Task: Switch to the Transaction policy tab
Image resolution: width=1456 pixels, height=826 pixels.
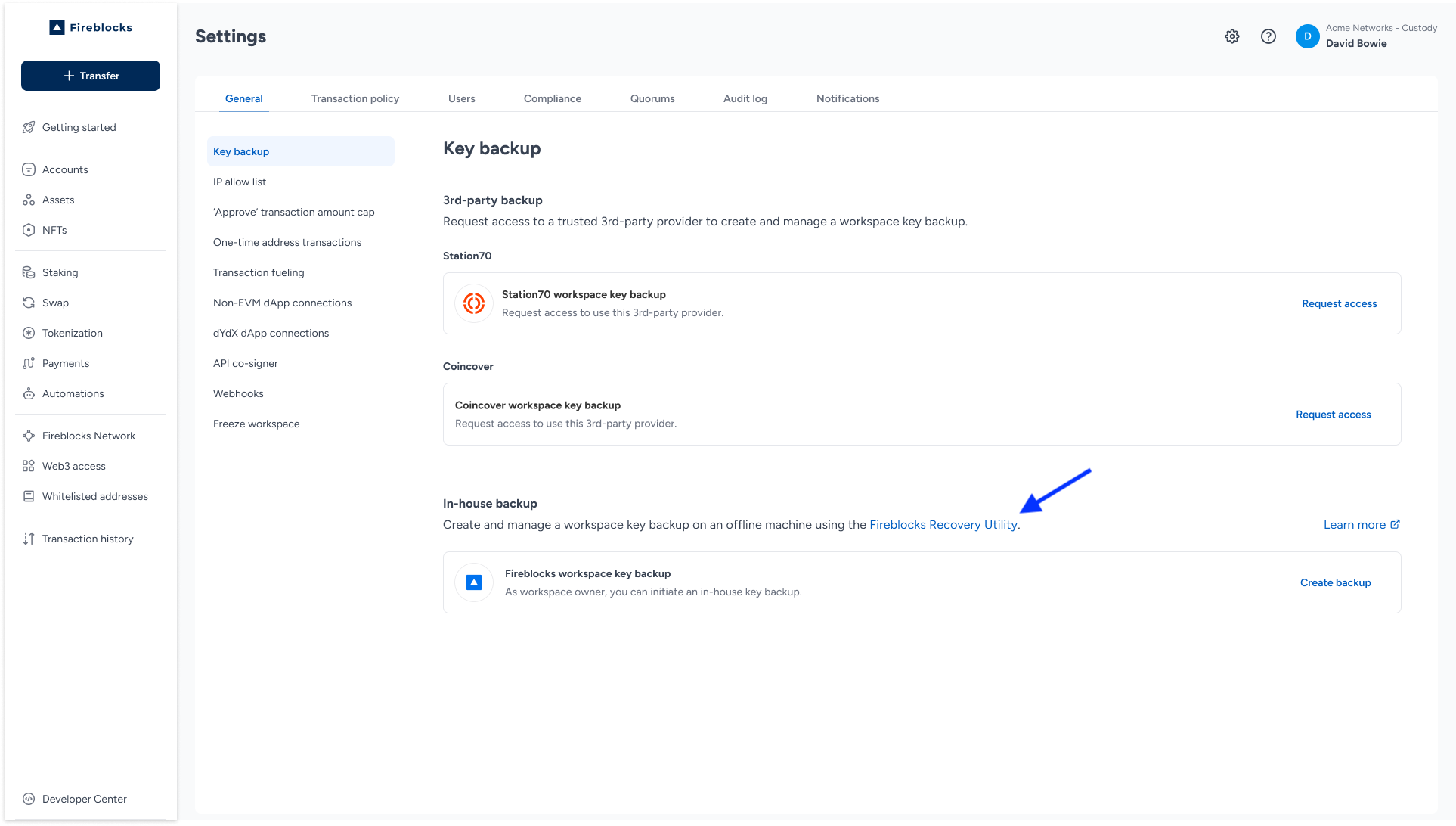Action: [355, 98]
